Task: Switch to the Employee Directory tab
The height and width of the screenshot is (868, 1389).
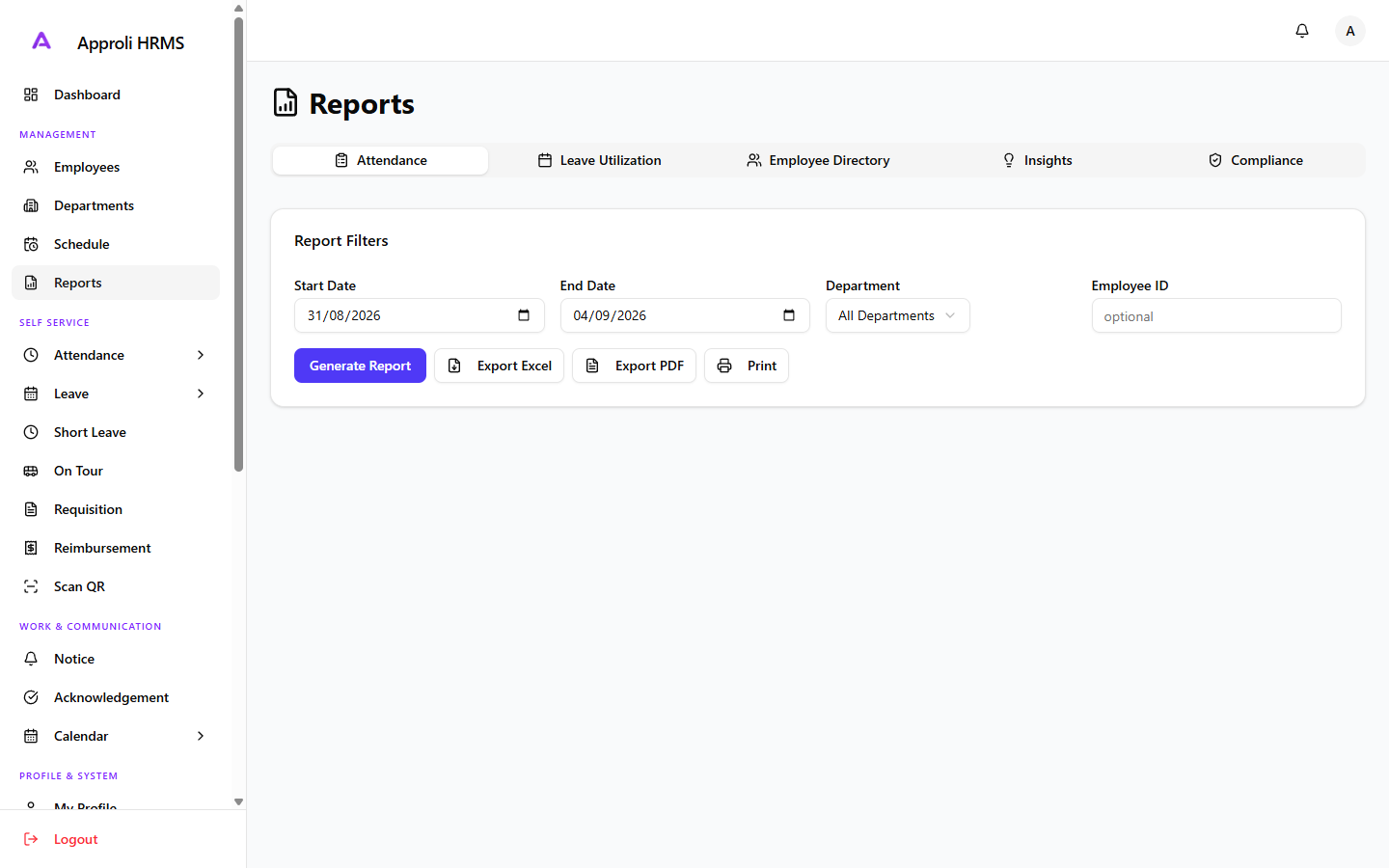Action: (x=818, y=160)
